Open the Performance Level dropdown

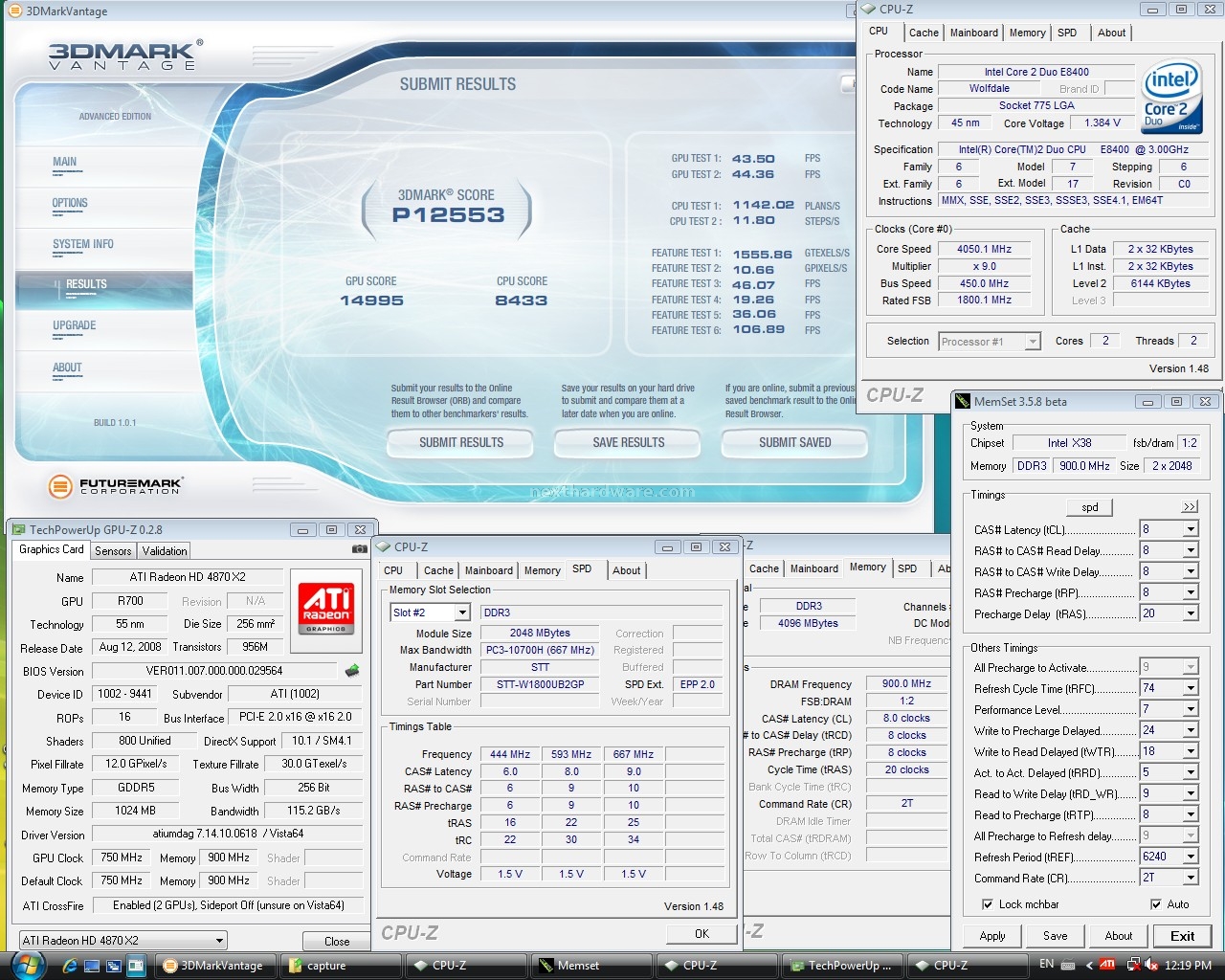pos(1191,709)
